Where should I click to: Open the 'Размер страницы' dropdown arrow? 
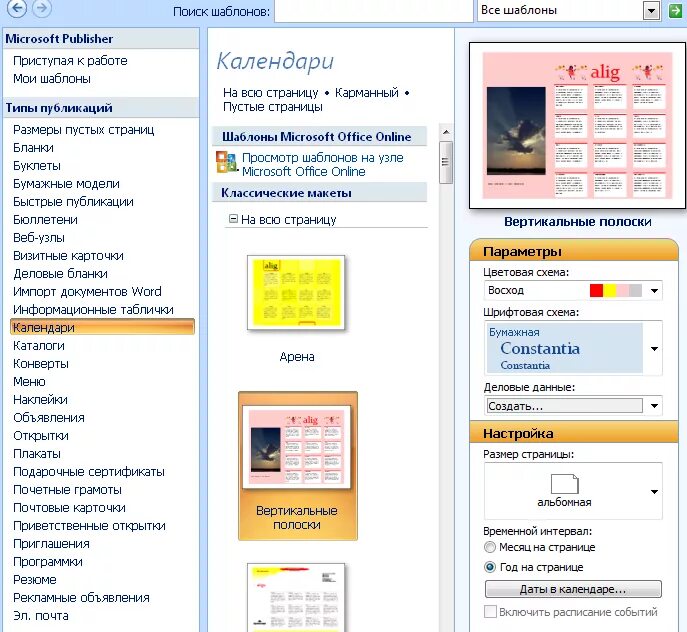654,491
